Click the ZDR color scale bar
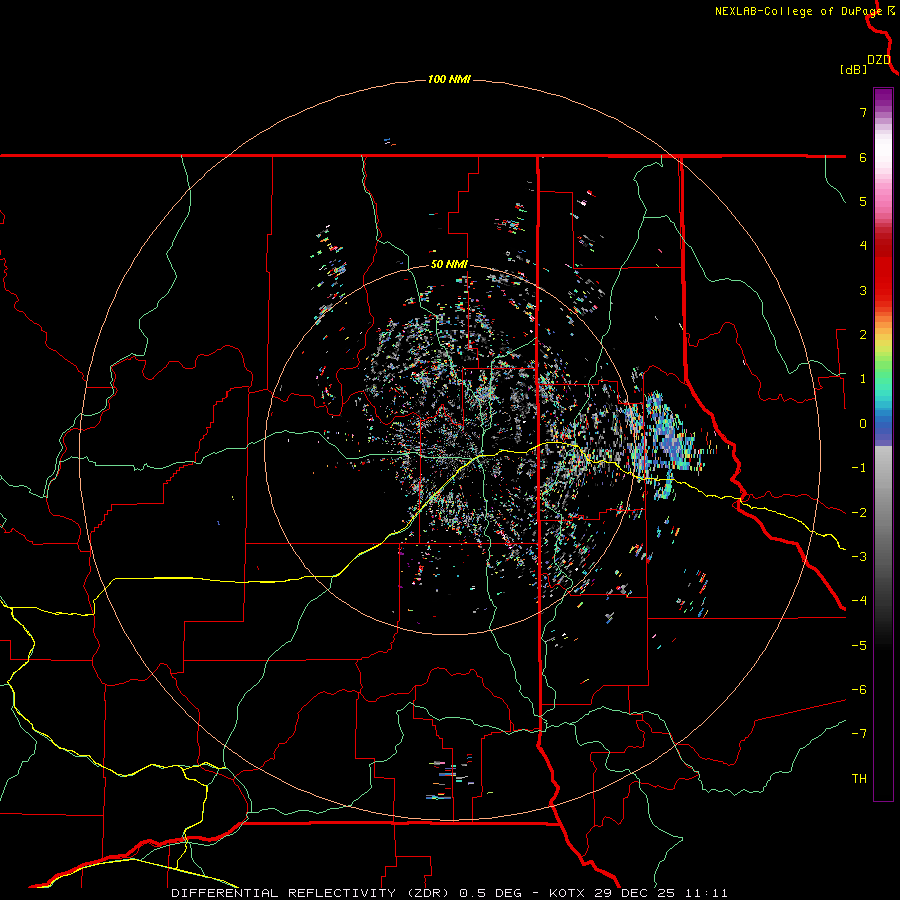The width and height of the screenshot is (900, 900). [x=883, y=444]
